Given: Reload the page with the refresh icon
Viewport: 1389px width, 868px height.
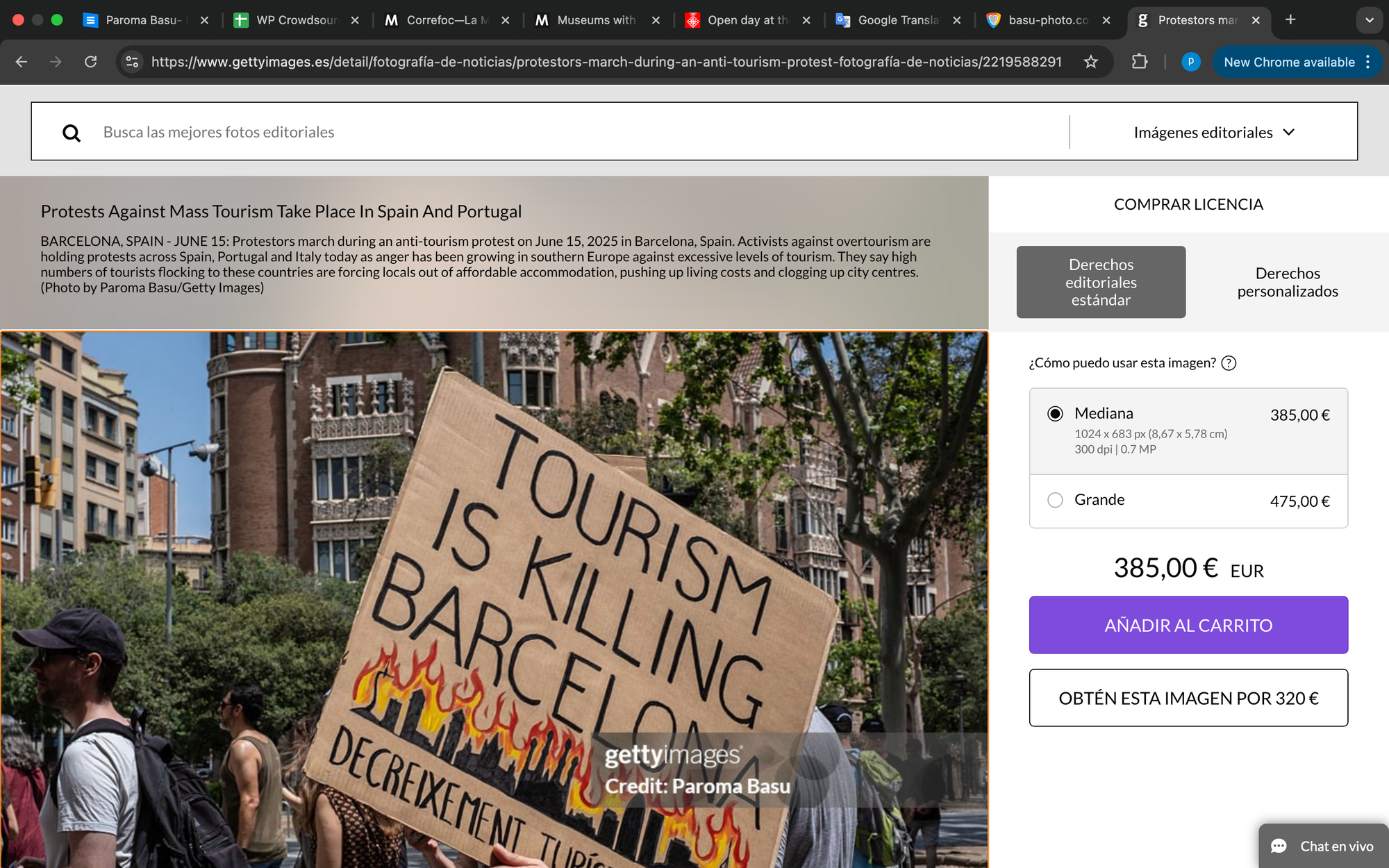Looking at the screenshot, I should tap(90, 62).
